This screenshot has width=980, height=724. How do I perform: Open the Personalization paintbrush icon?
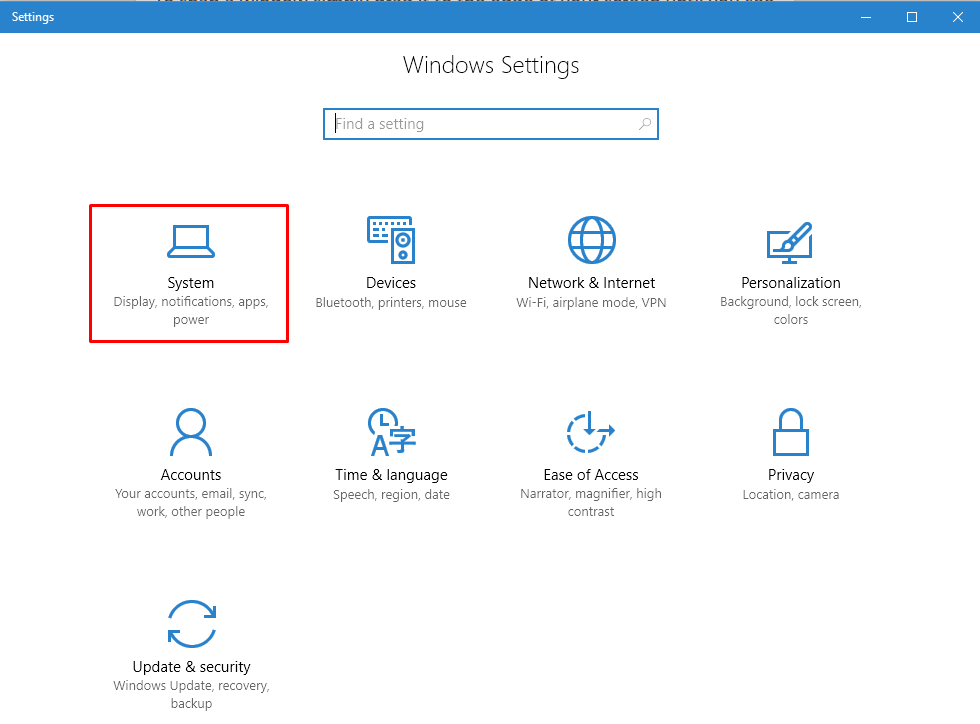[790, 243]
